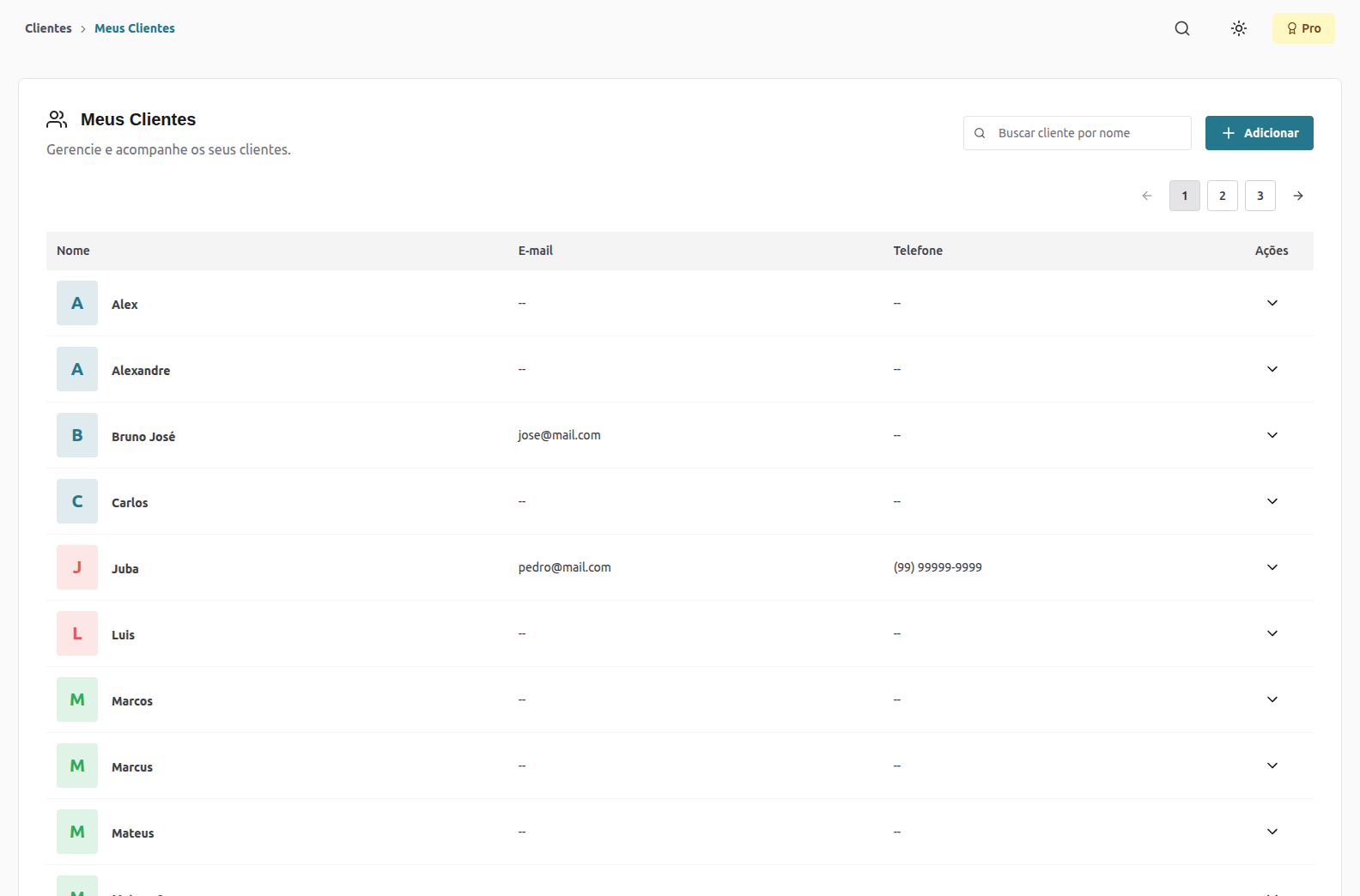Click the Adicionar button

tap(1260, 133)
